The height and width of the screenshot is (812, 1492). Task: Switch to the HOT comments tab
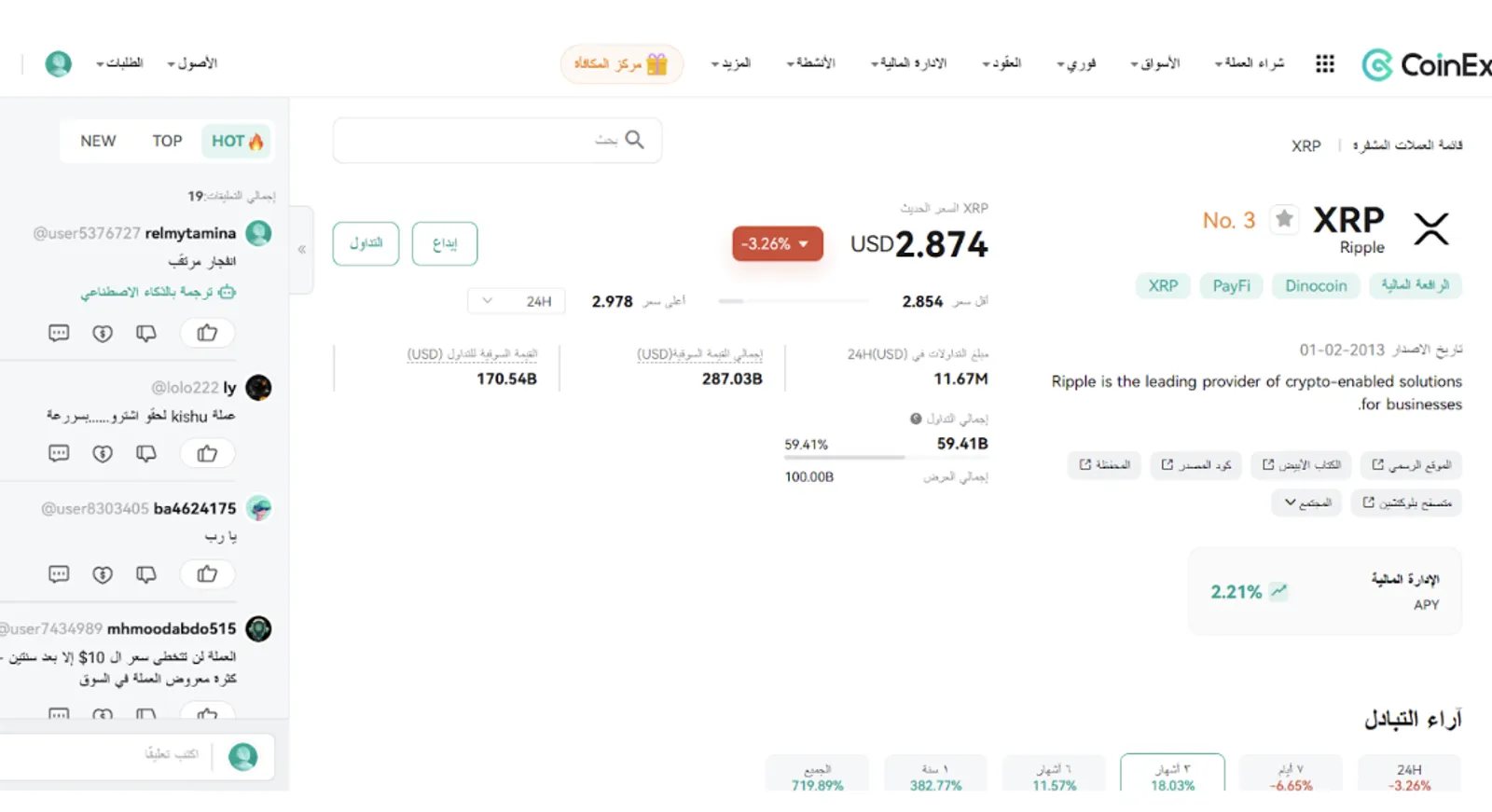pyautogui.click(x=237, y=141)
